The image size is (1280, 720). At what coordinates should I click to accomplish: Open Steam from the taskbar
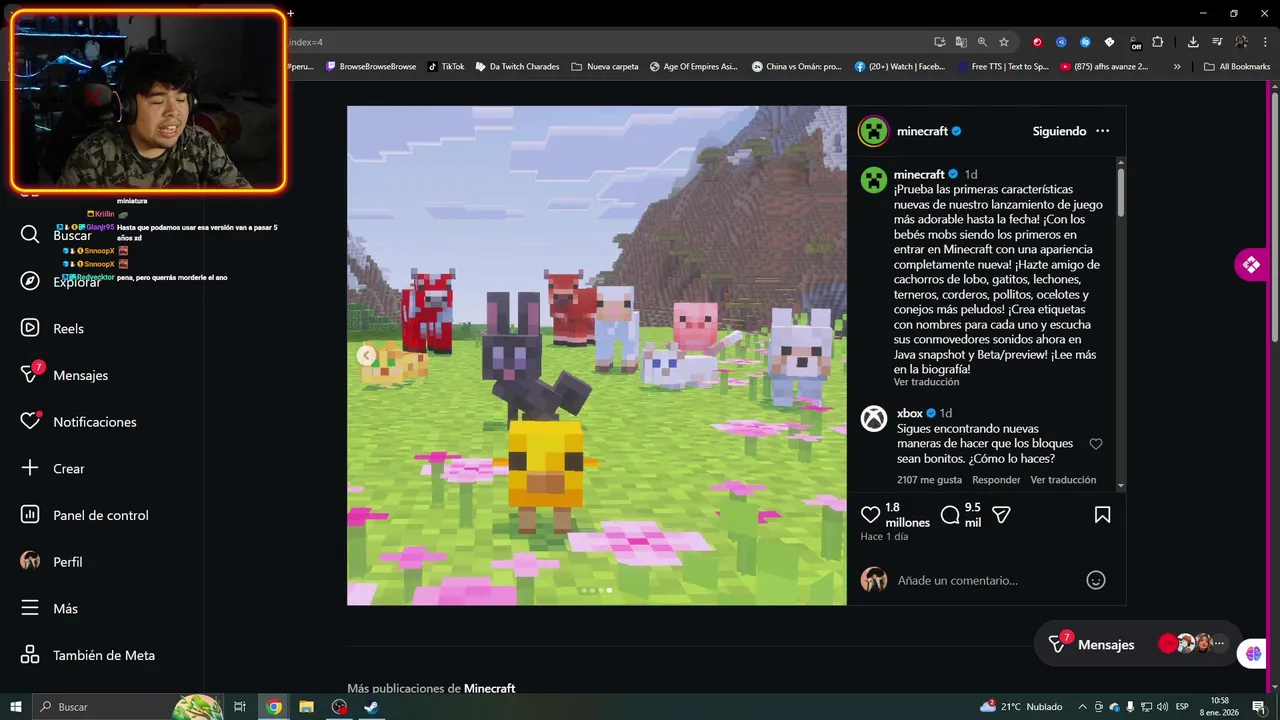click(371, 707)
